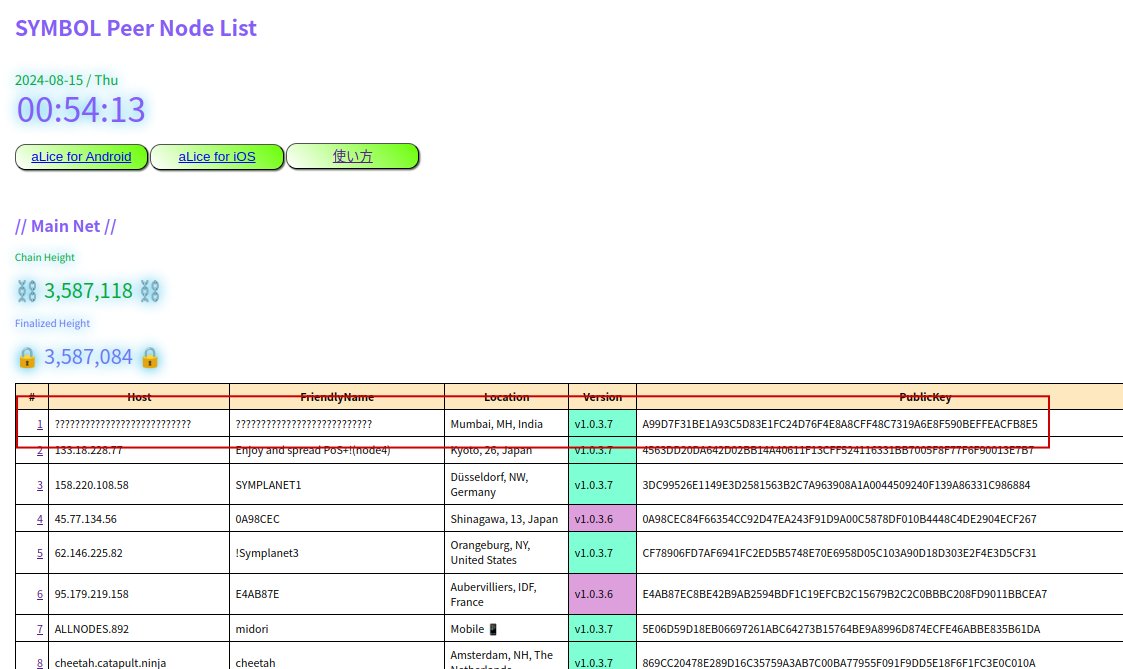
Task: Click location Shinagawa, 13, Japan
Action: (x=504, y=519)
